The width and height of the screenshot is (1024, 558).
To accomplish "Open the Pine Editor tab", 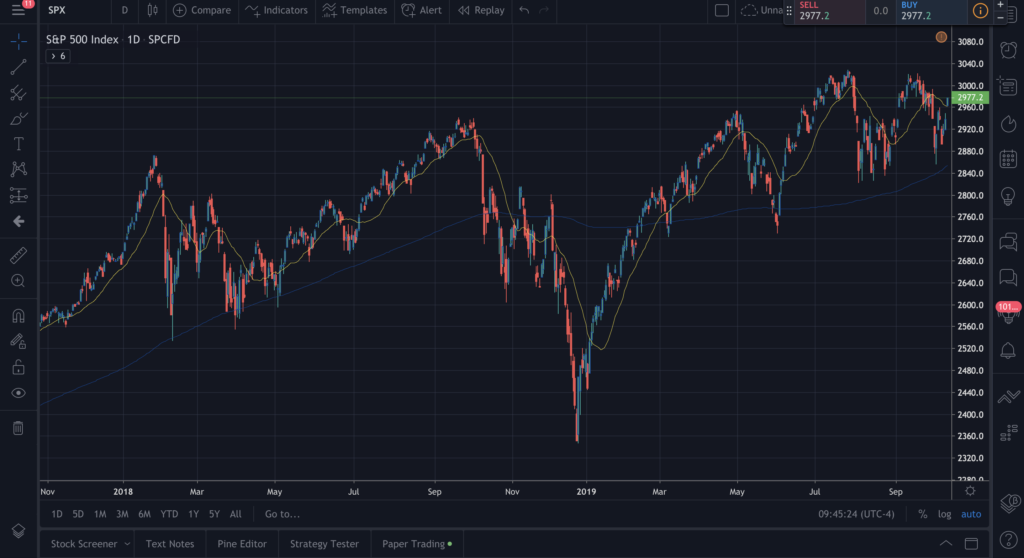I will tap(242, 544).
